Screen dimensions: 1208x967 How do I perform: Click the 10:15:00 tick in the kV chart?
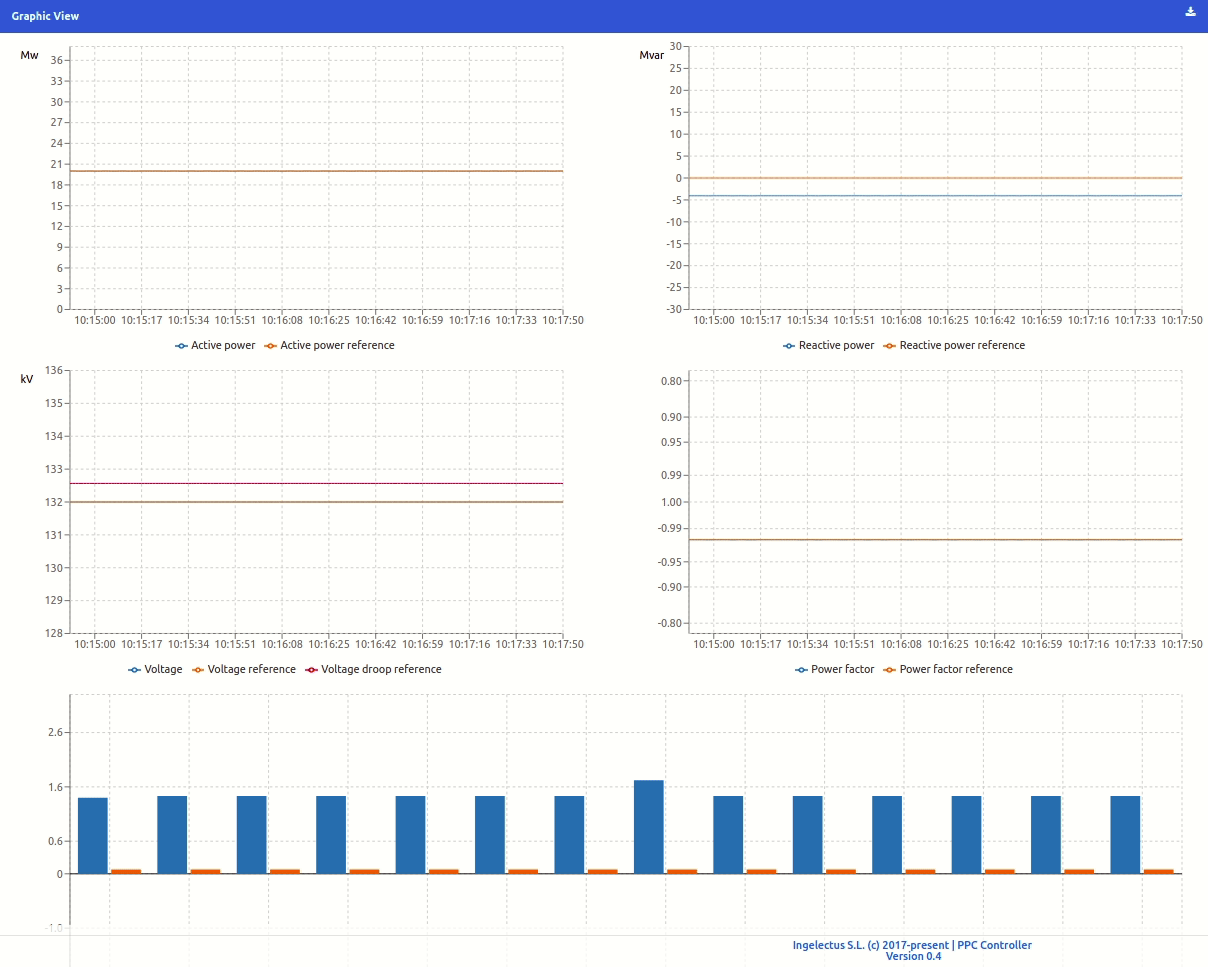95,645
